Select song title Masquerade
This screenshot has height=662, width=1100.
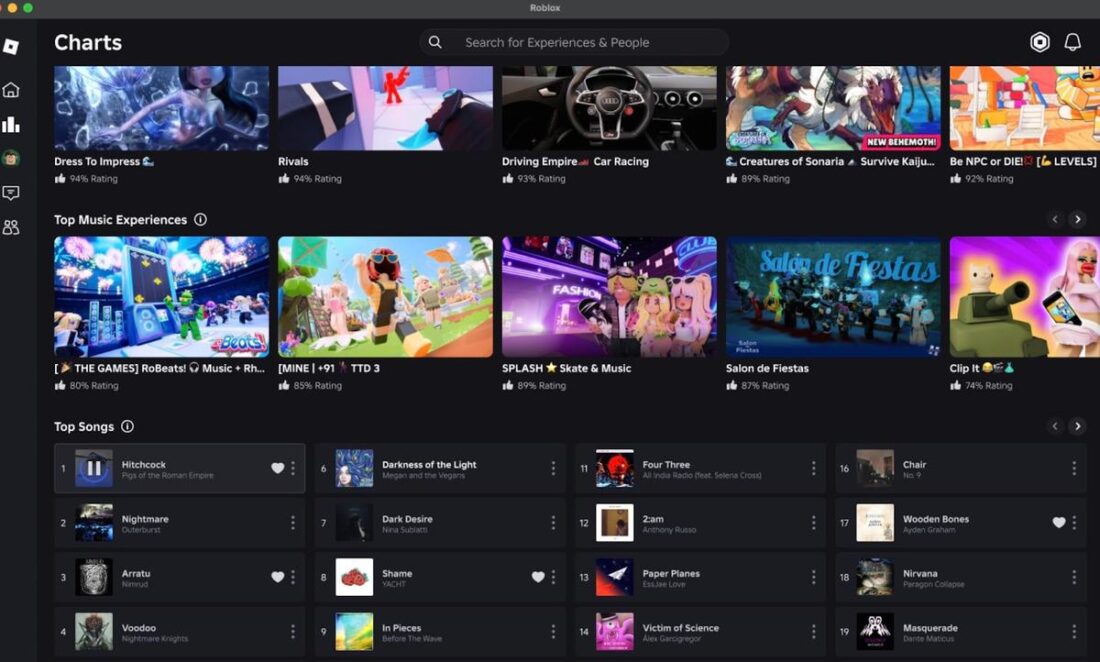(x=930, y=628)
